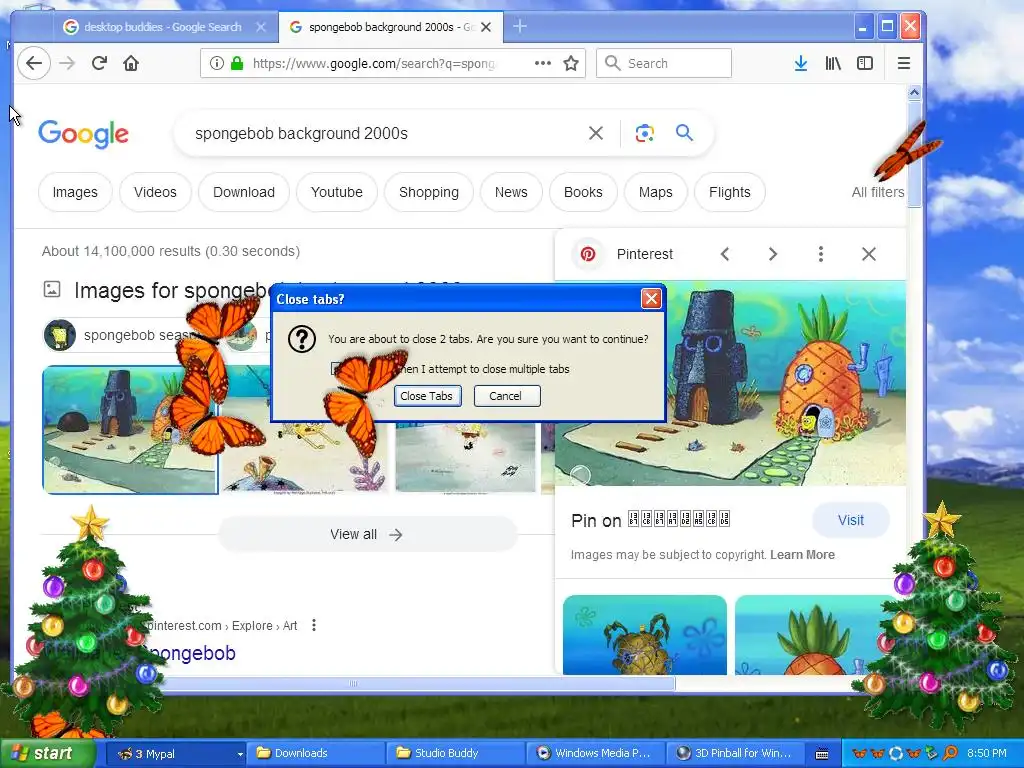Open All filters option
The width and height of the screenshot is (1024, 768).
(878, 192)
